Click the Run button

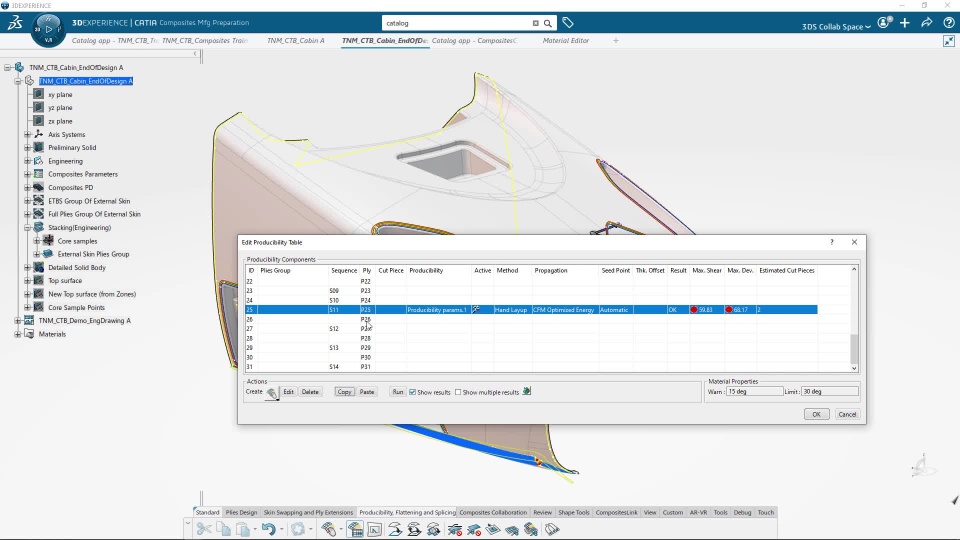point(398,392)
